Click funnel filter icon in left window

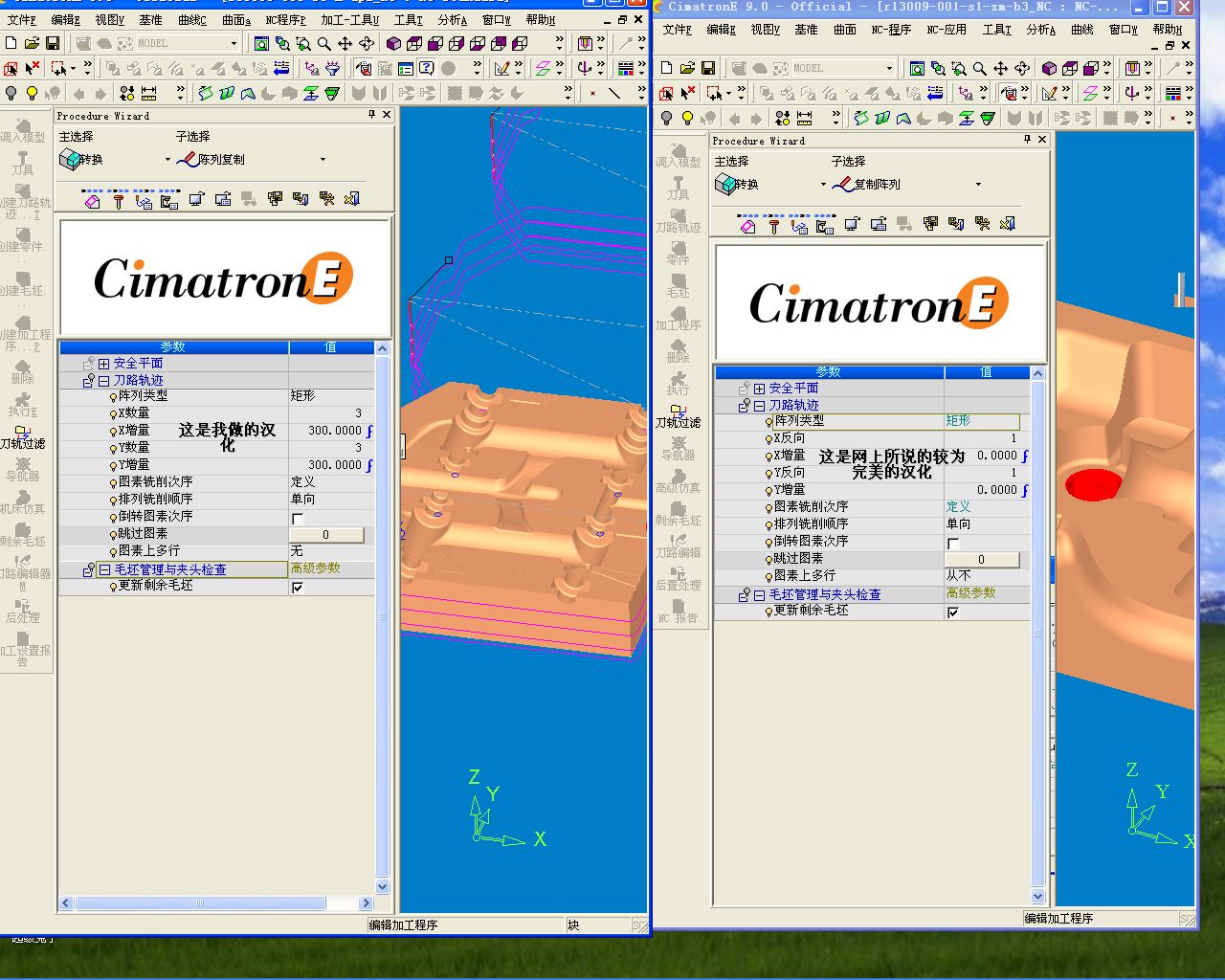click(332, 68)
